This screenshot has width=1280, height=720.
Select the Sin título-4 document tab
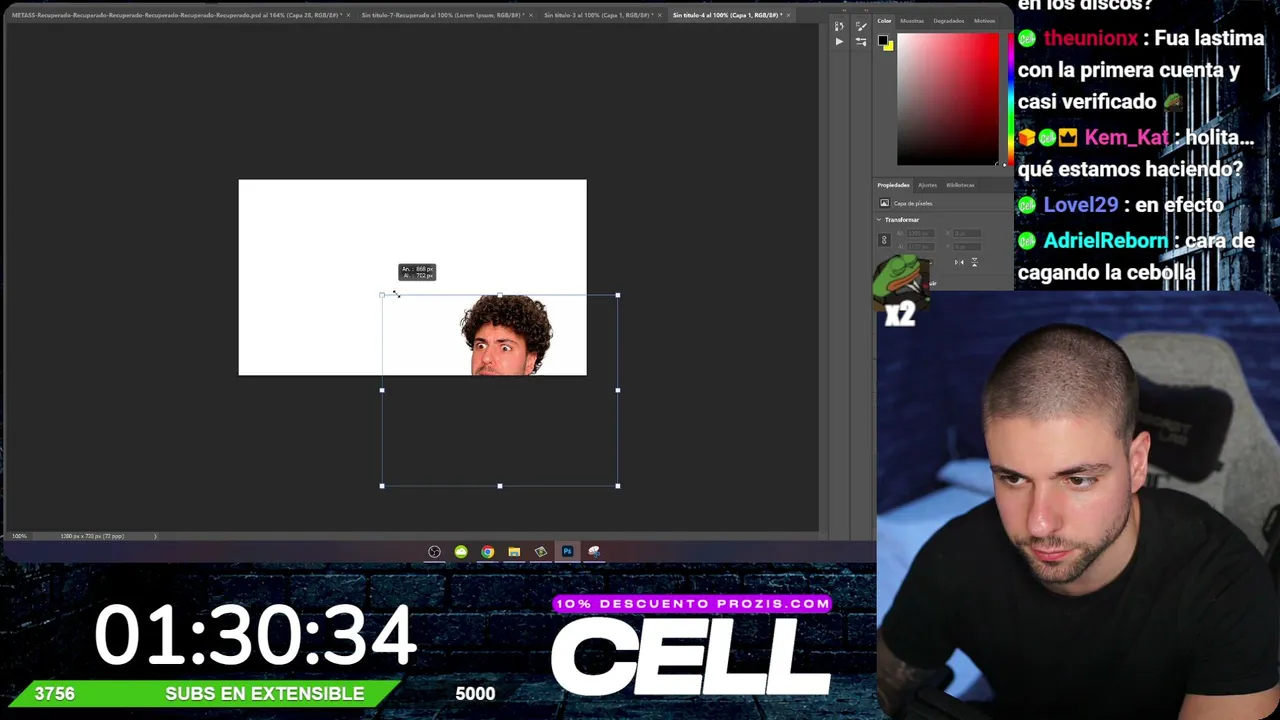pos(728,15)
